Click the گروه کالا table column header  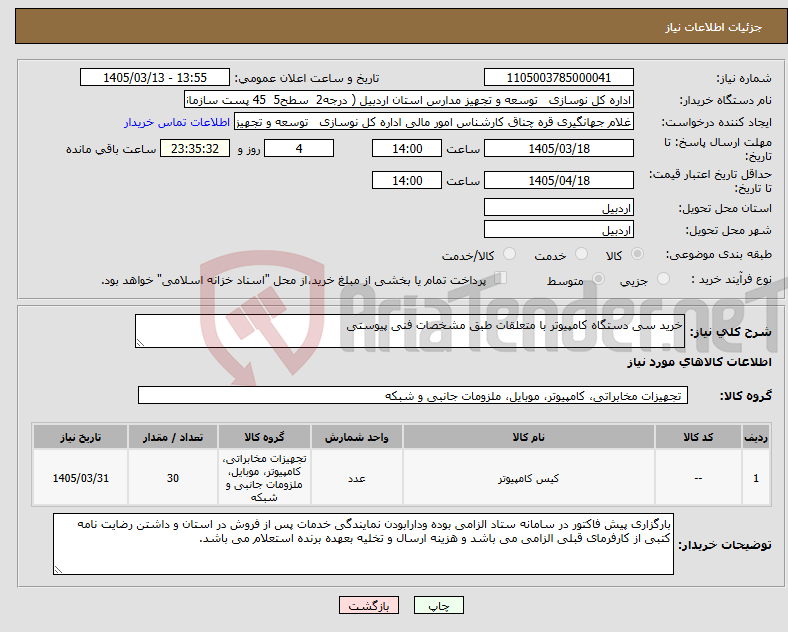264,437
